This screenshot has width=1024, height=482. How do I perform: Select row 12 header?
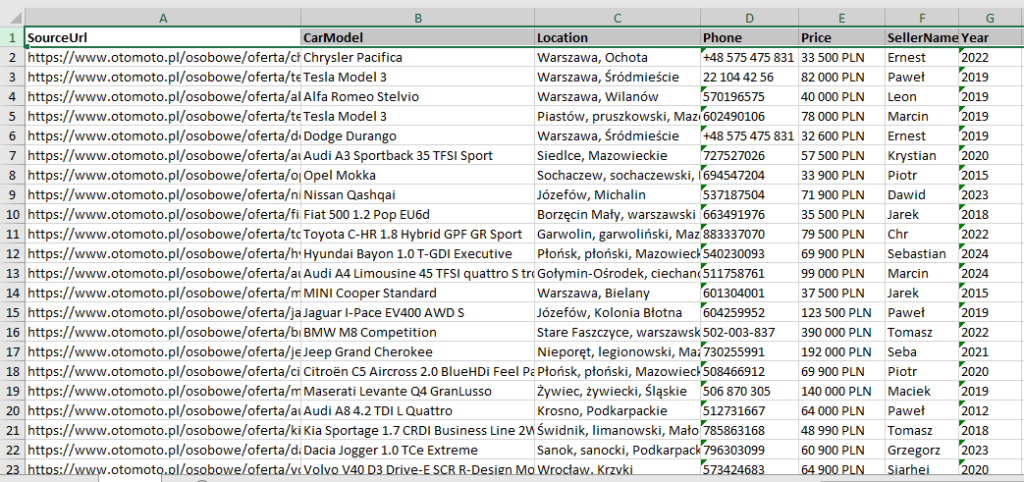[12, 254]
